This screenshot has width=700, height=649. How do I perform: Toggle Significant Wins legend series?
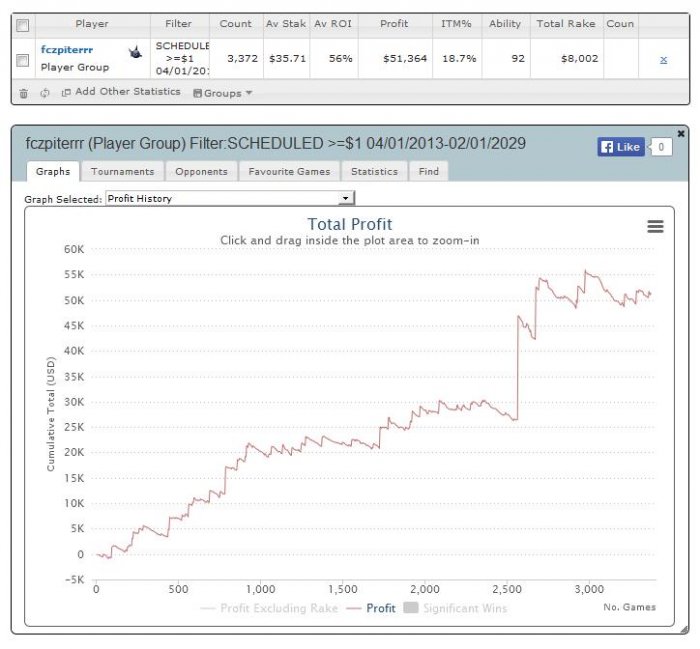[455, 608]
